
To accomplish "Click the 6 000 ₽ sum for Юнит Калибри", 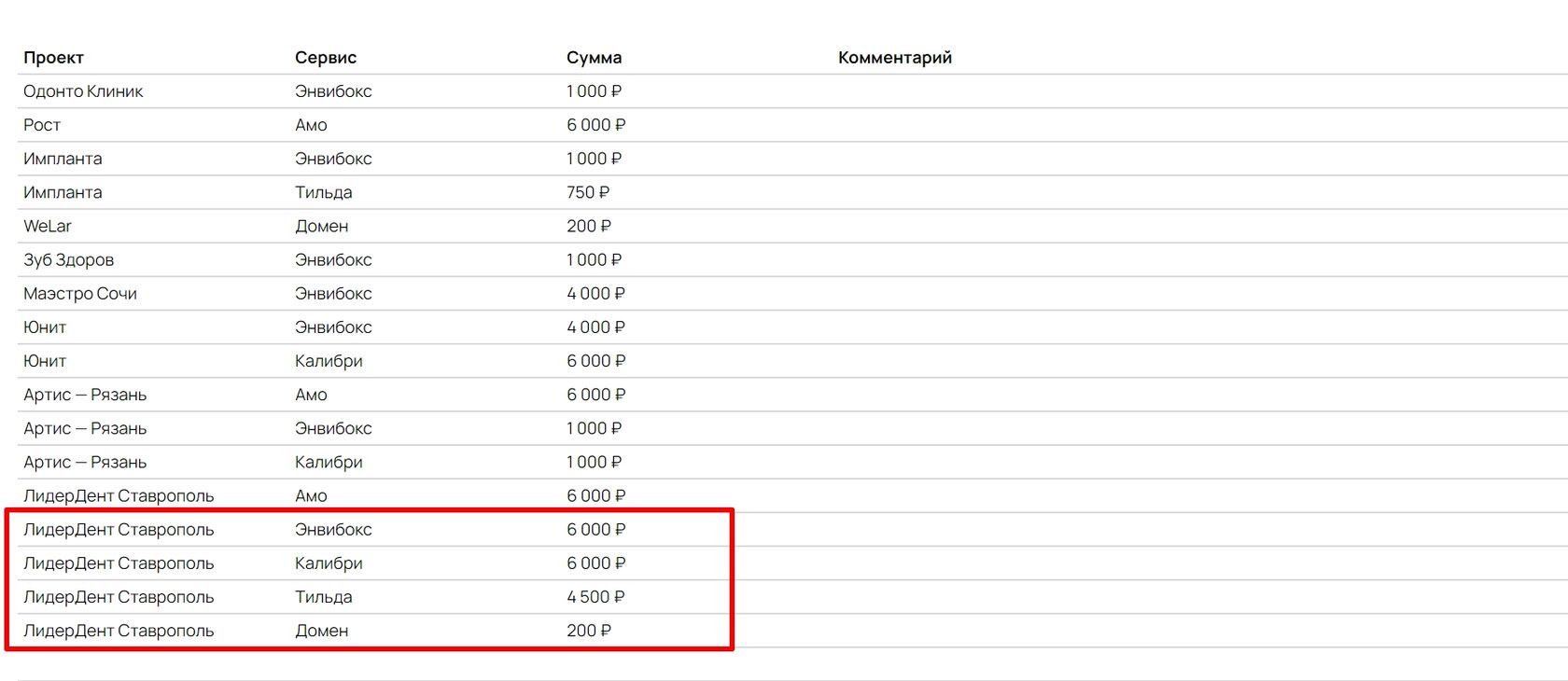I will (x=595, y=361).
